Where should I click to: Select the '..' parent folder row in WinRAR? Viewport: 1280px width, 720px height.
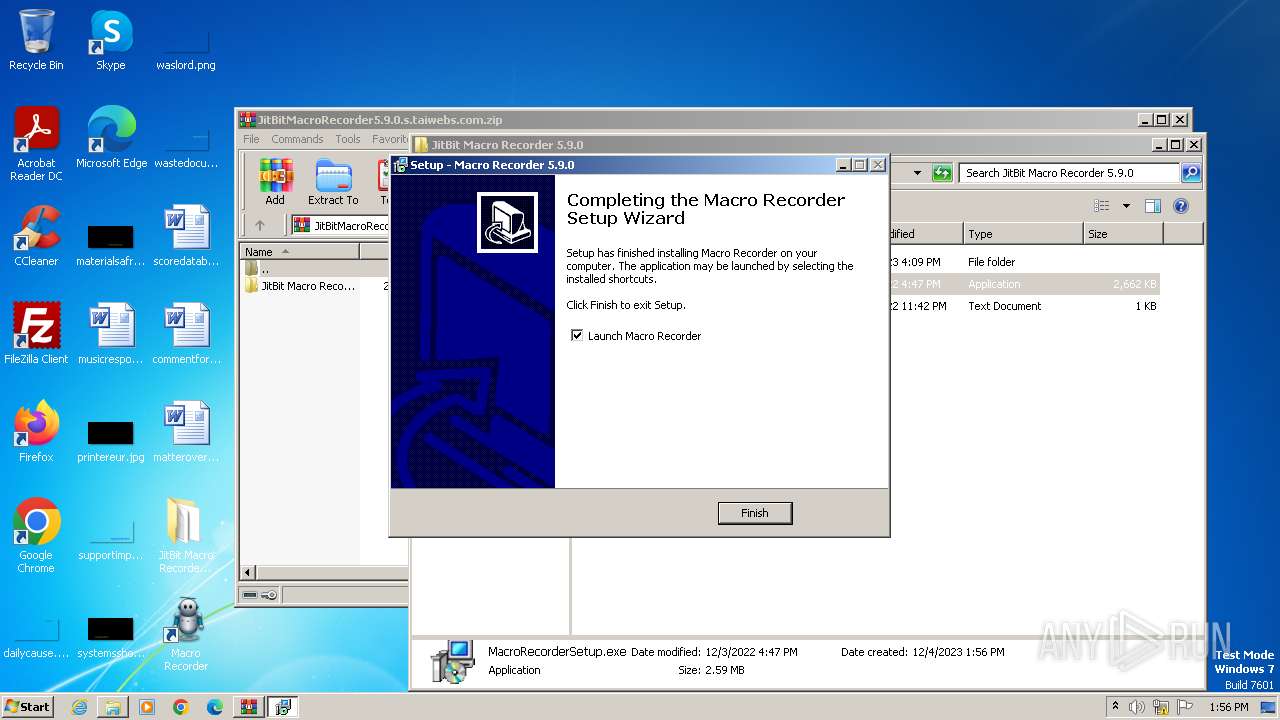coord(313,268)
